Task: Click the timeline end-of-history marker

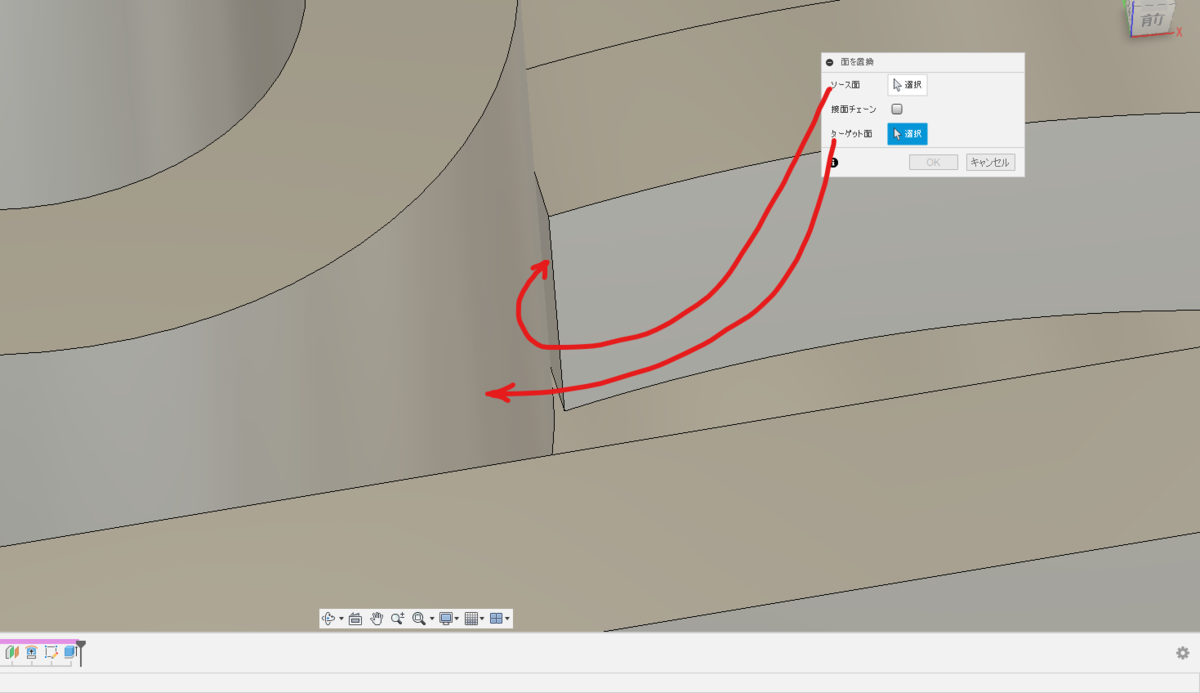Action: click(x=81, y=654)
